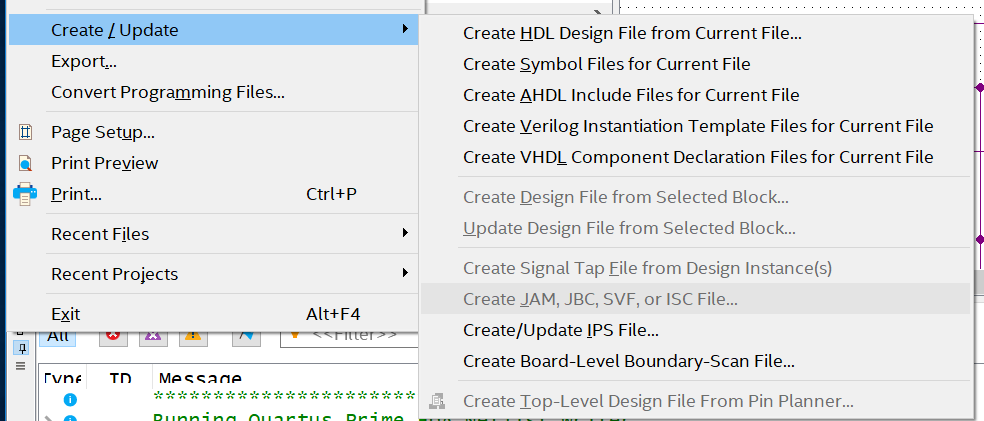Click the Ctrl+P shortcut text
The width and height of the screenshot is (984, 421).
point(331,195)
